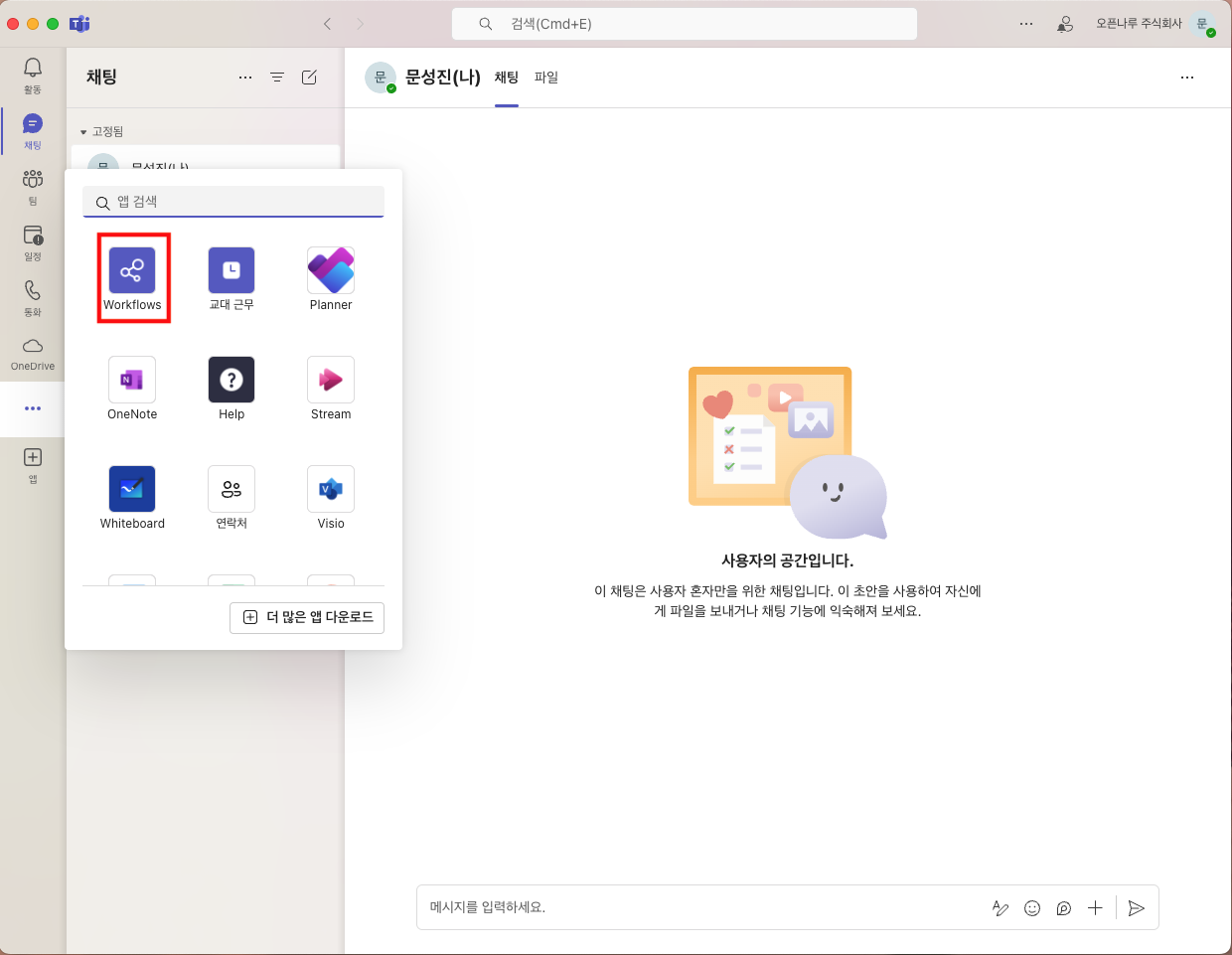Open the settings and more menu in the title bar
Screen dimensions: 1232x955
click(1025, 24)
